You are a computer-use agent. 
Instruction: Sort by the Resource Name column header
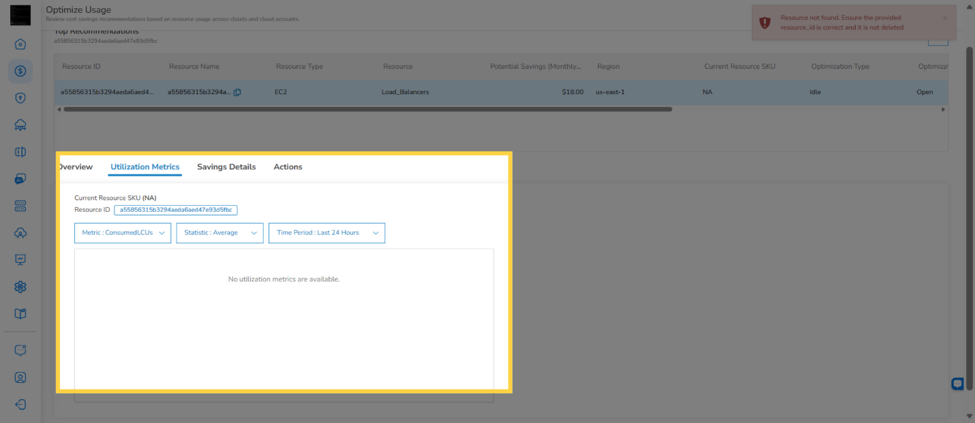[194, 66]
